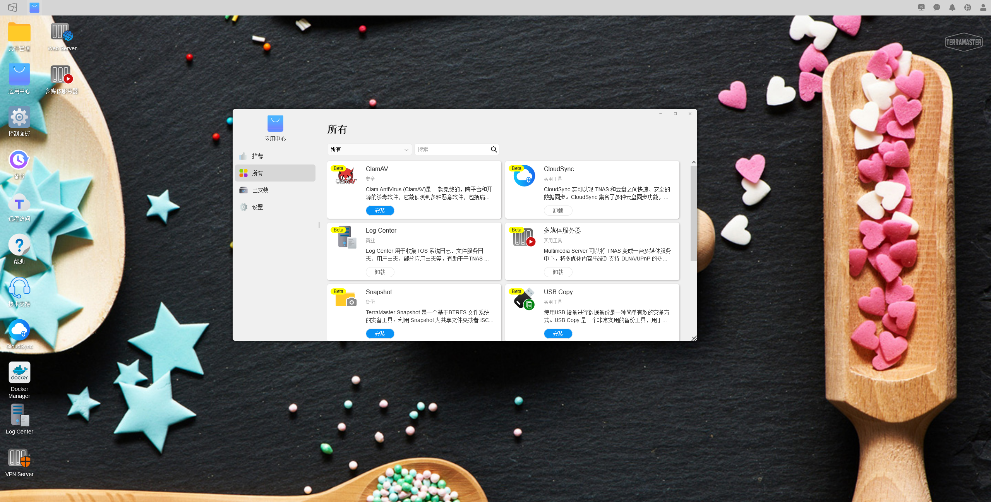Click the Log Center title in the app list

click(x=381, y=231)
